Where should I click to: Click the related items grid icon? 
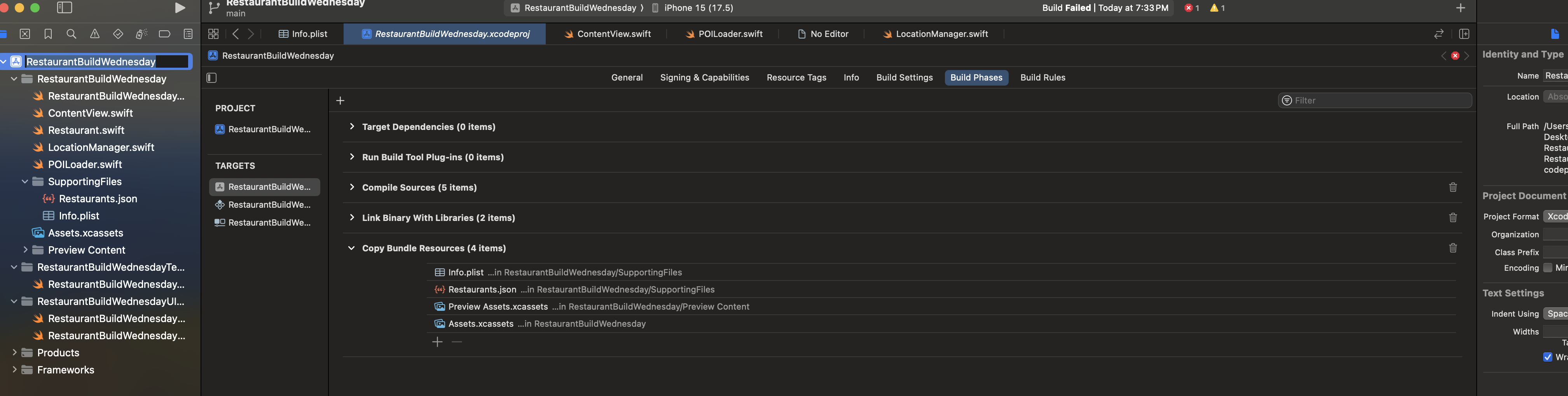[x=213, y=34]
